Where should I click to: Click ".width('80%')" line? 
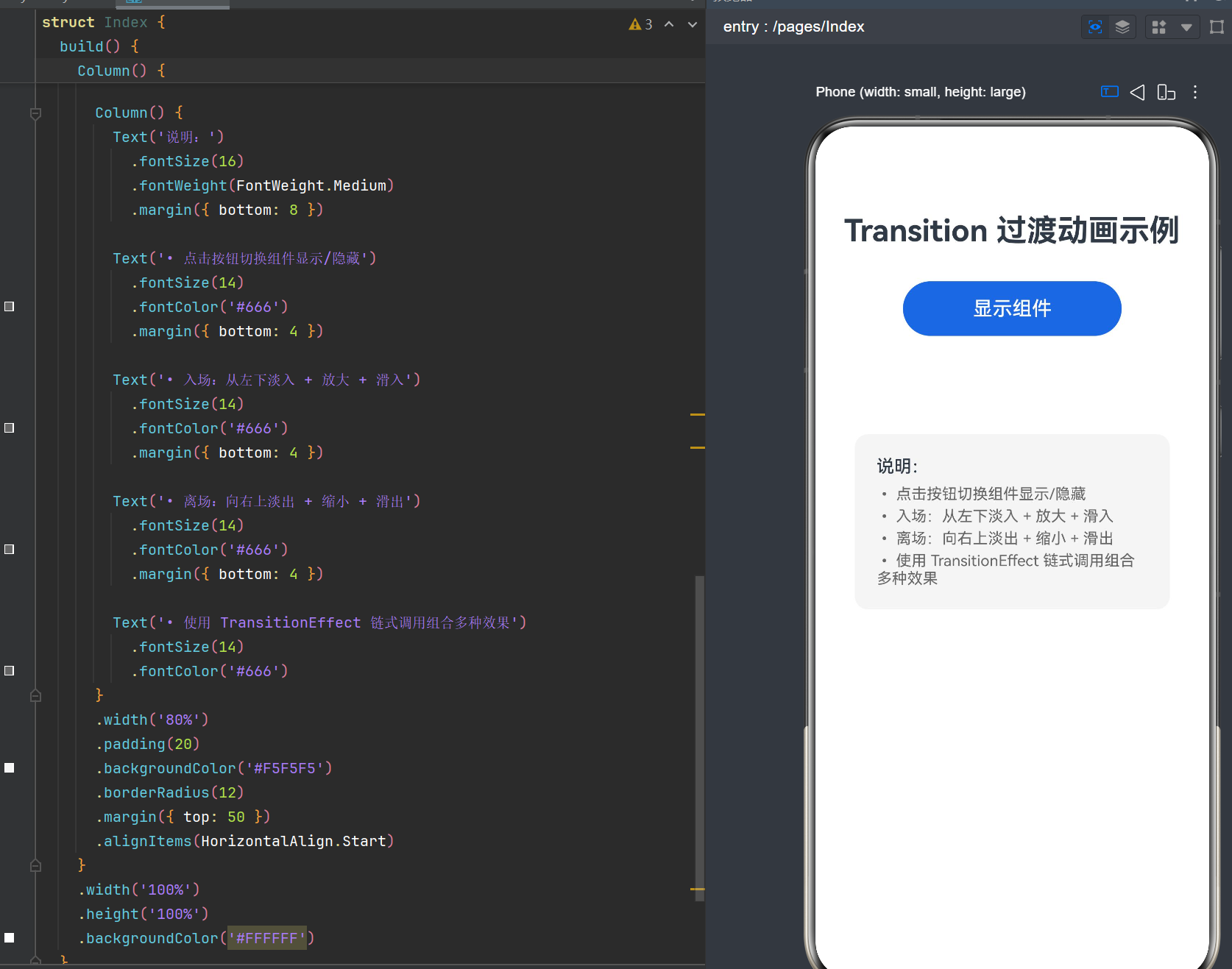click(152, 720)
